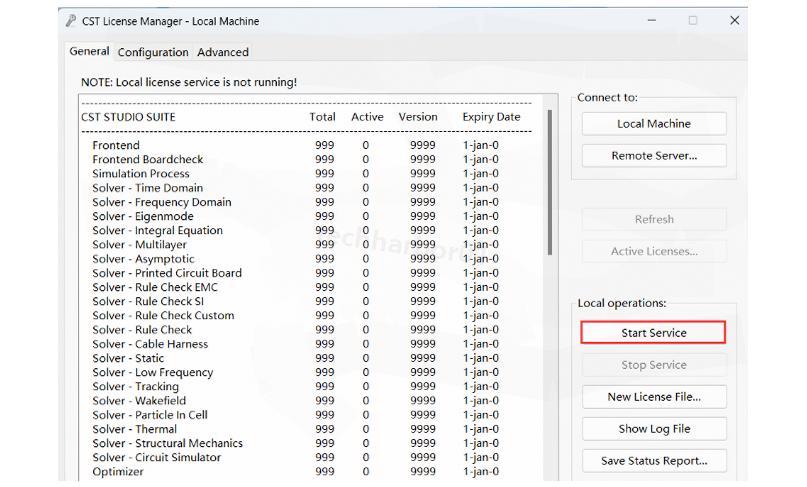Click Show Log File
807x487 pixels.
pyautogui.click(x=653, y=429)
